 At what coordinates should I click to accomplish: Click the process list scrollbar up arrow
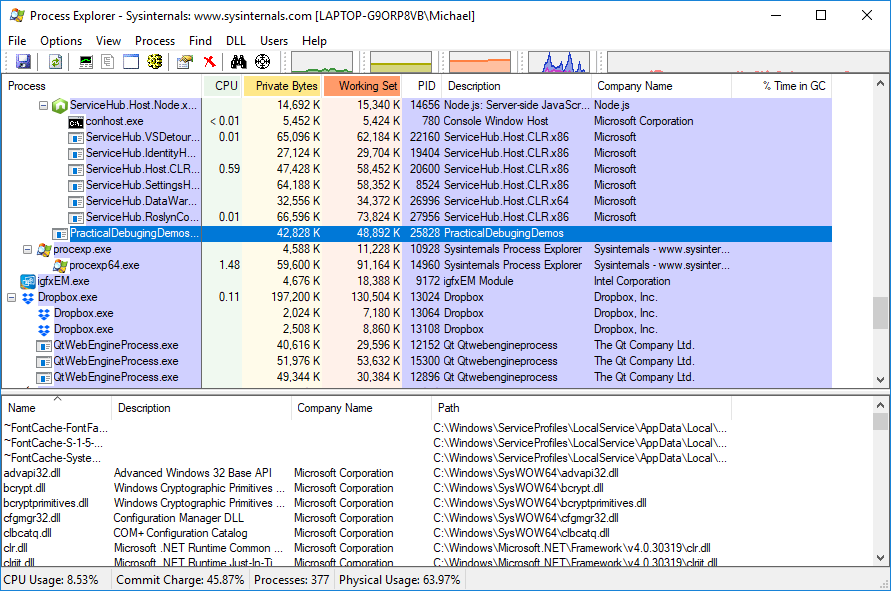click(x=880, y=84)
